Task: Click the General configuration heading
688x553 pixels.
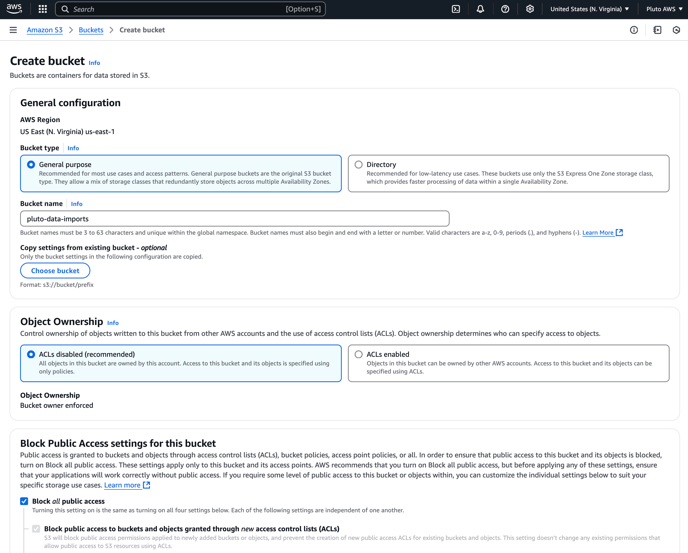Action: coord(70,103)
